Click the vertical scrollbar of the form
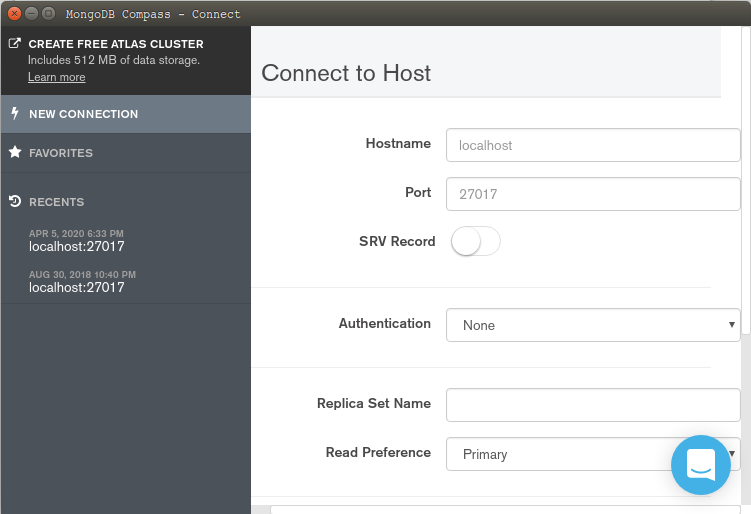 (x=746, y=180)
